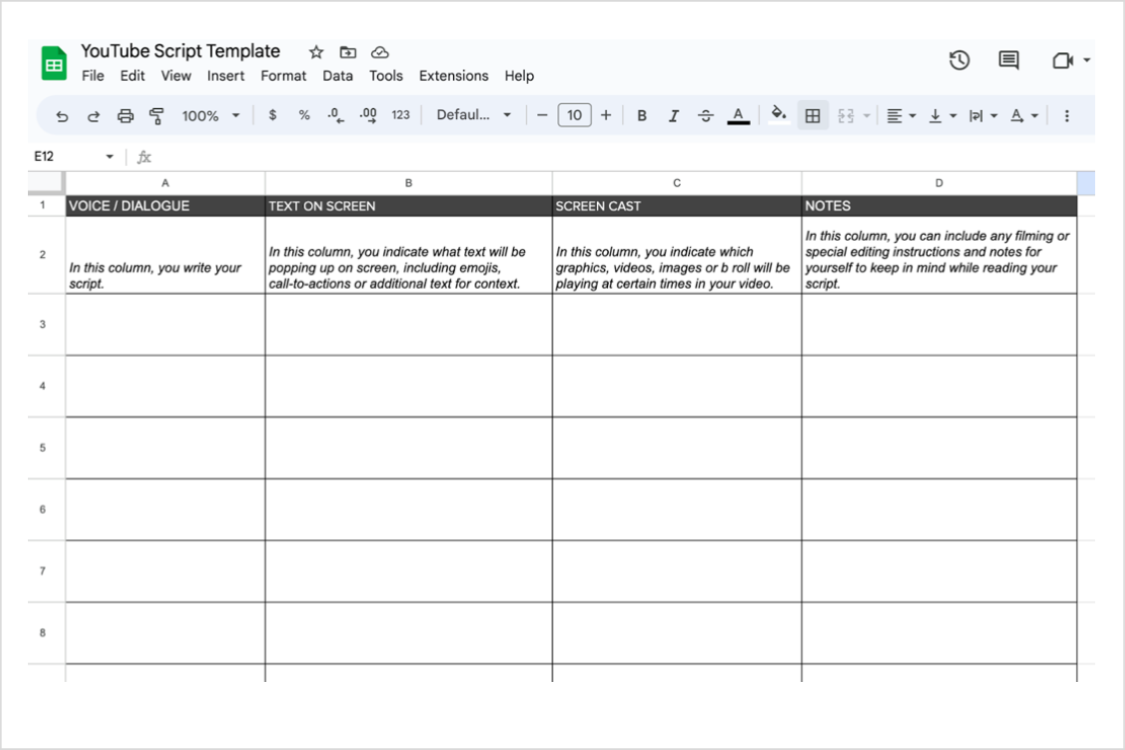This screenshot has height=750, width=1125.
Task: Open horizontal align dropdown
Action: (x=901, y=116)
